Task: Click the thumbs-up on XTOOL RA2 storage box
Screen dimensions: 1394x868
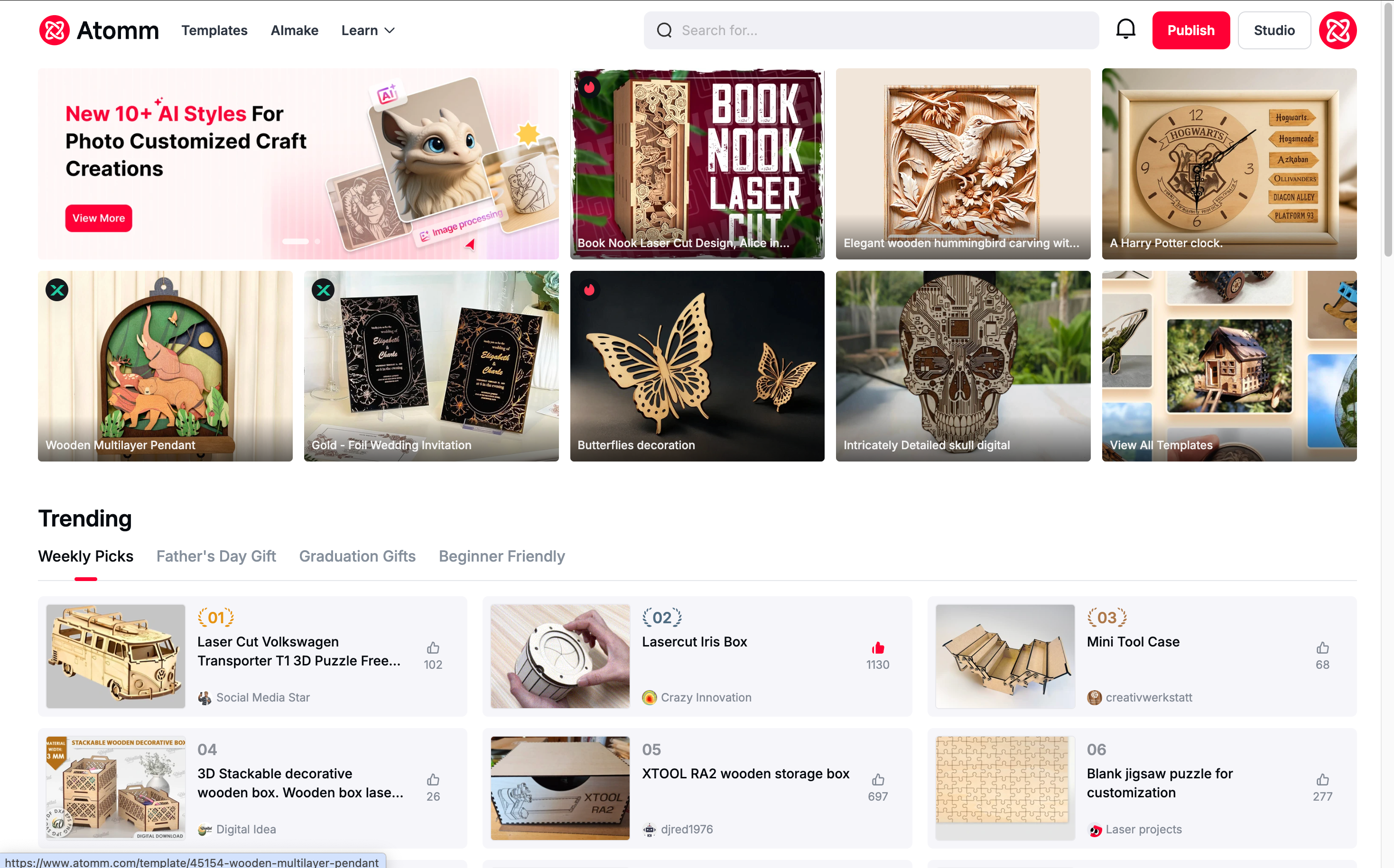Action: pos(878,780)
